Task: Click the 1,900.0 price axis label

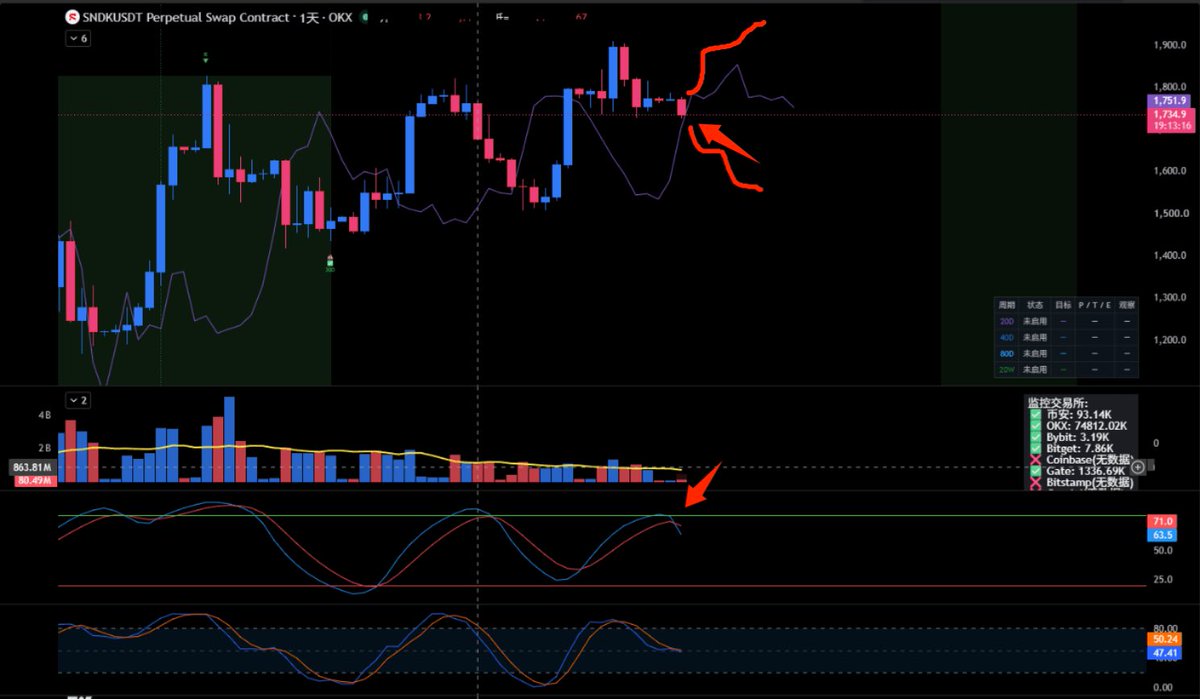Action: tap(1169, 46)
